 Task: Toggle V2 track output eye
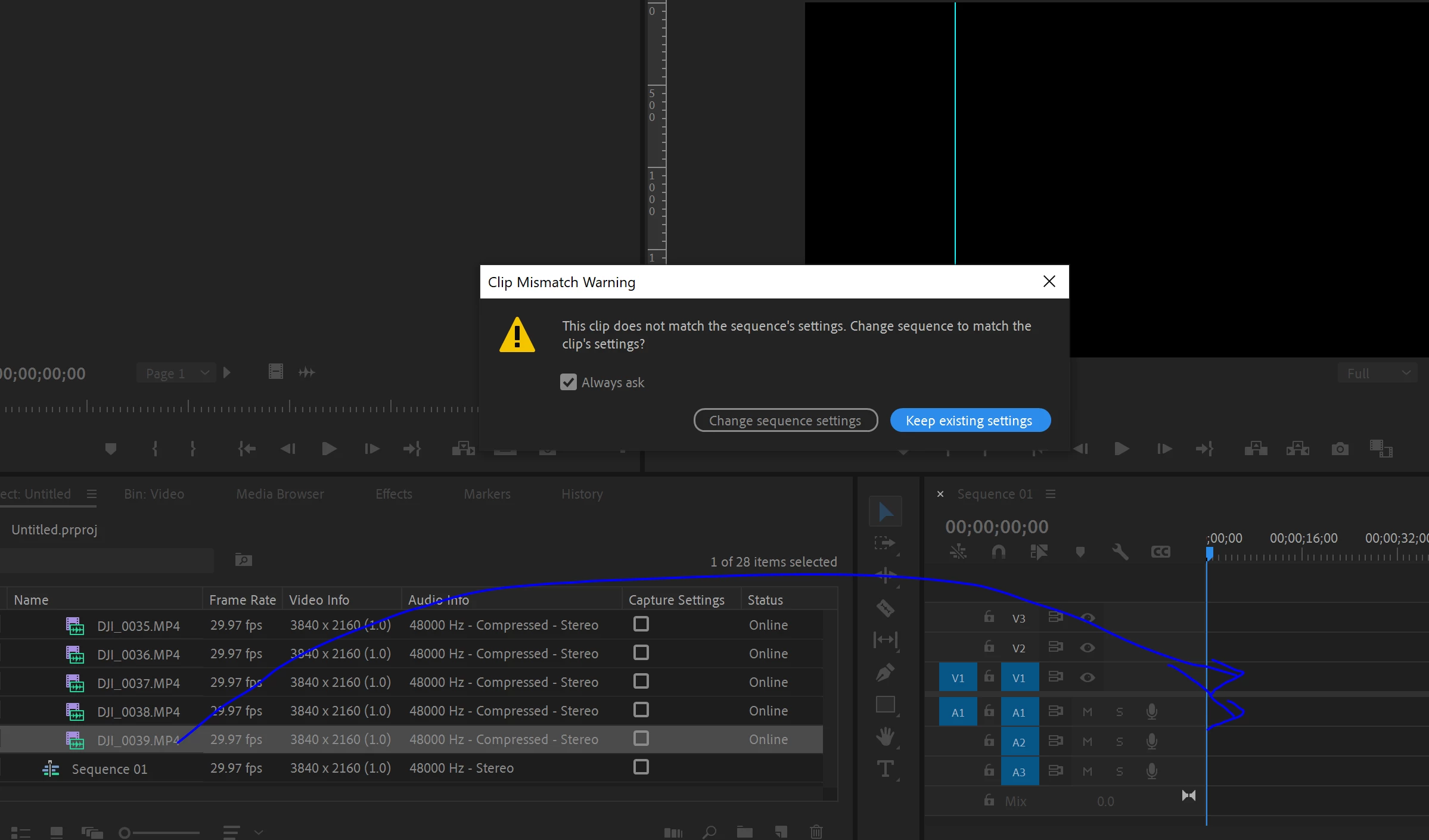pos(1087,648)
